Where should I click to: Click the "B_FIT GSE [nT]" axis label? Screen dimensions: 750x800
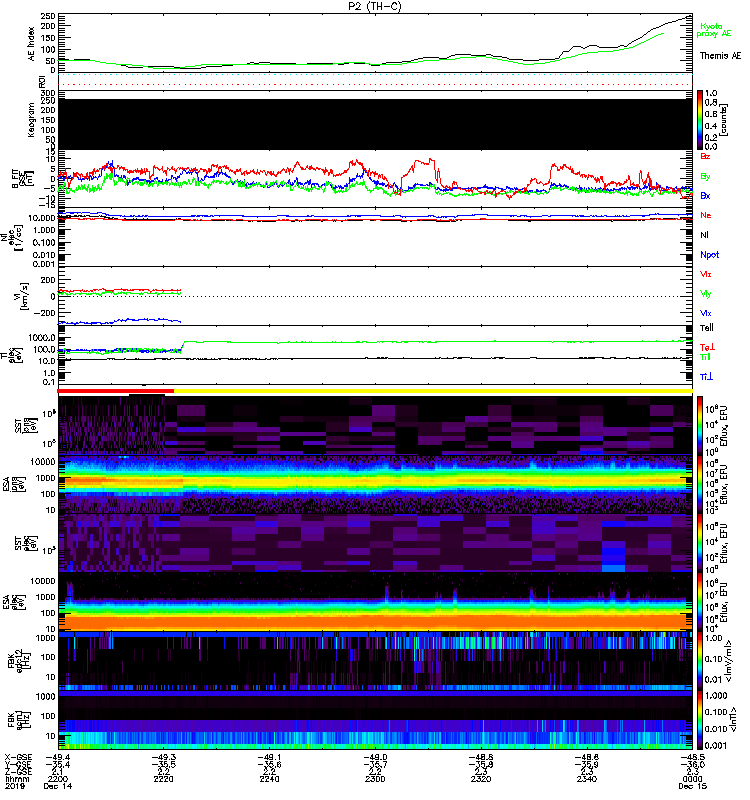pyautogui.click(x=22, y=179)
